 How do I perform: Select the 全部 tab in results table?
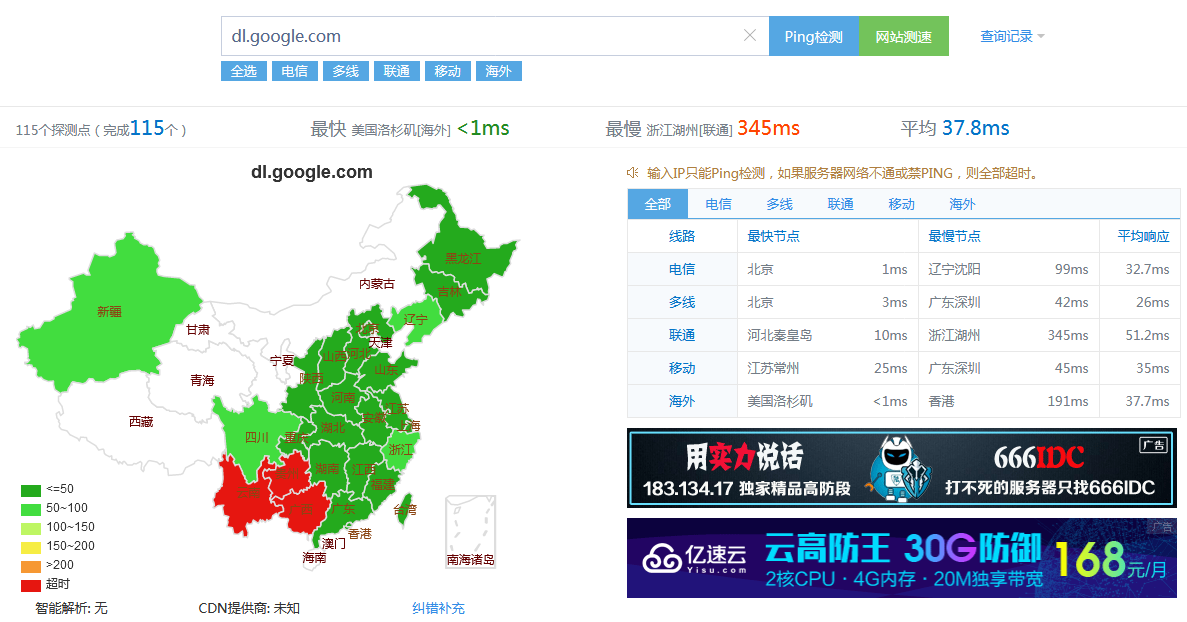pyautogui.click(x=658, y=204)
